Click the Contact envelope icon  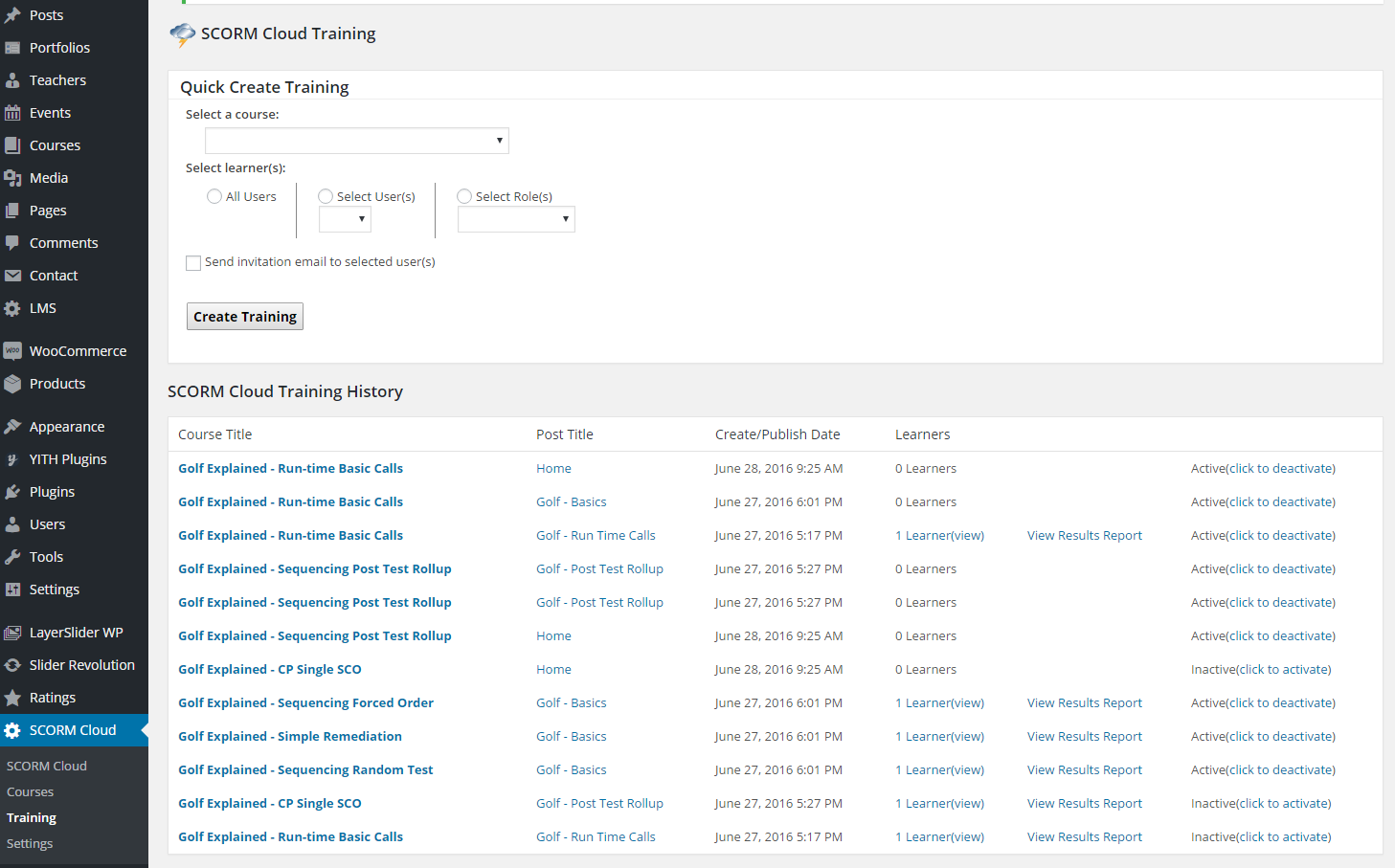coord(12,276)
